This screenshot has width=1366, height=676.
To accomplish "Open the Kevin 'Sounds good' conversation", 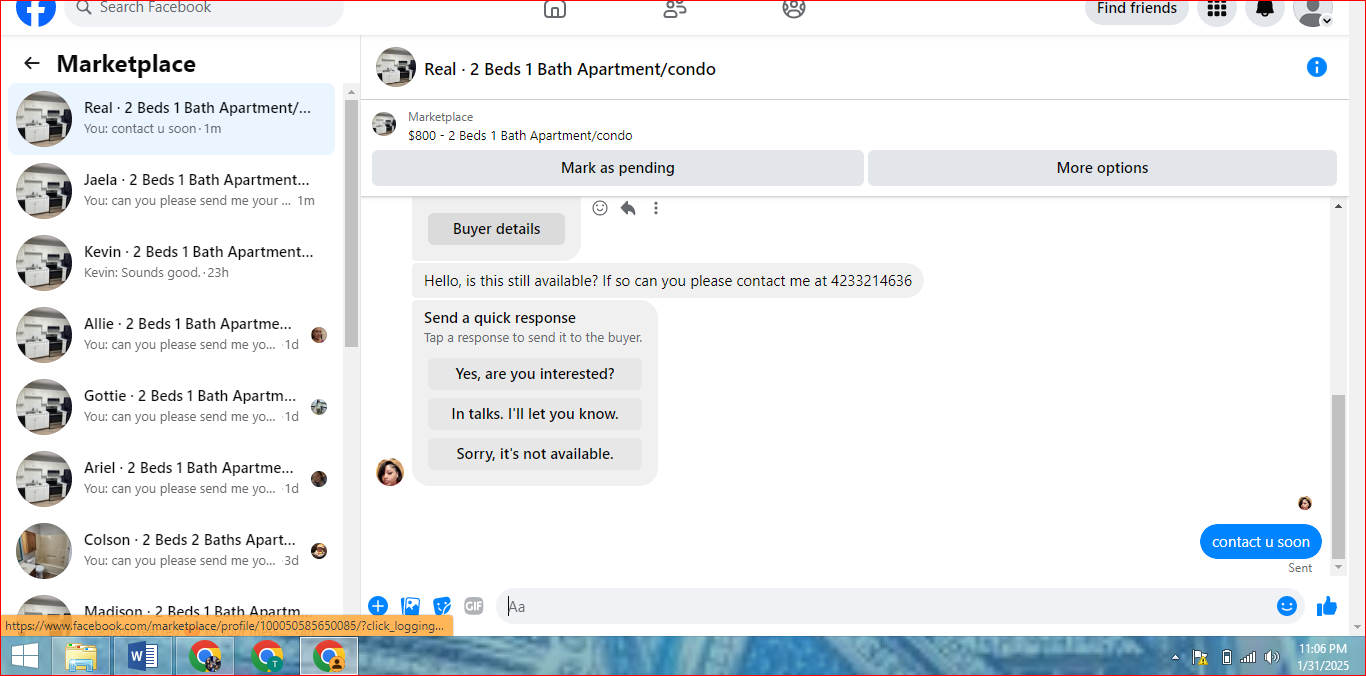I will [x=172, y=263].
